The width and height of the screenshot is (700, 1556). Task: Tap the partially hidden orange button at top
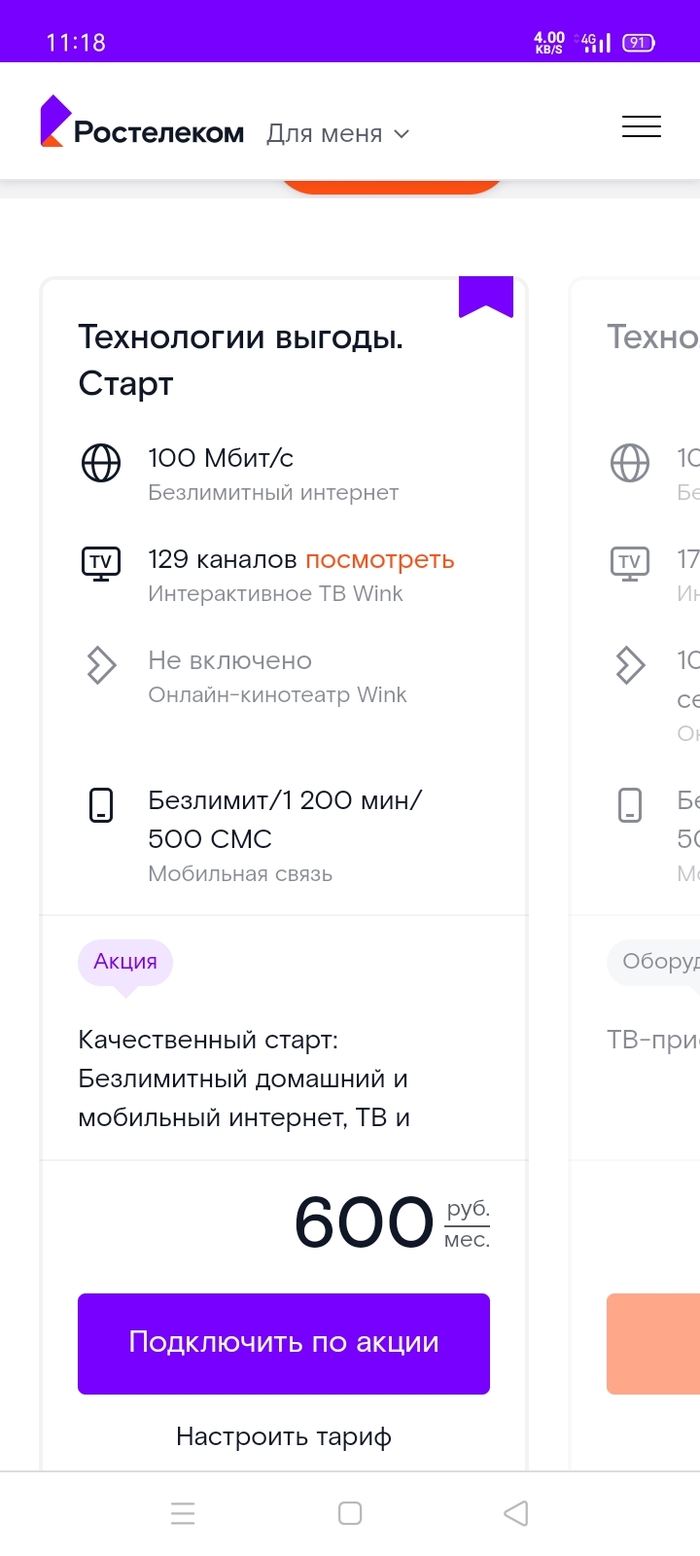pyautogui.click(x=391, y=185)
